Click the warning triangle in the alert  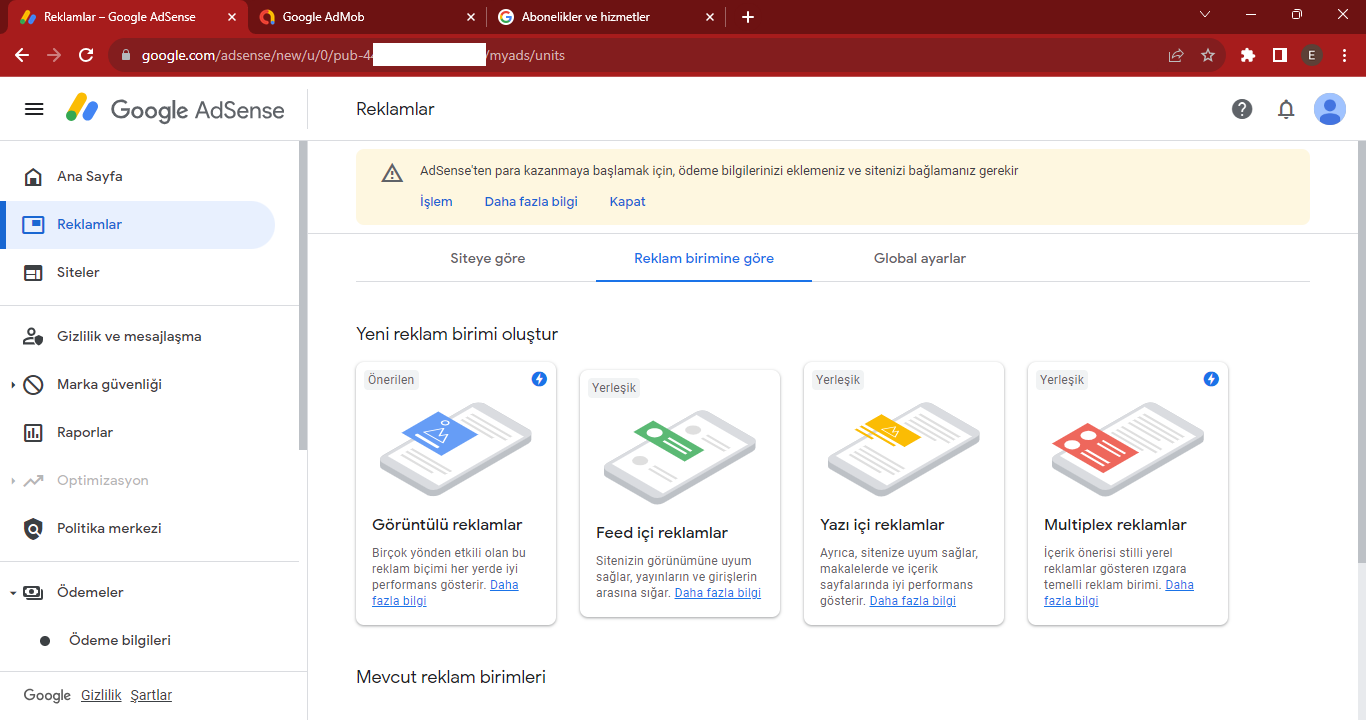392,173
